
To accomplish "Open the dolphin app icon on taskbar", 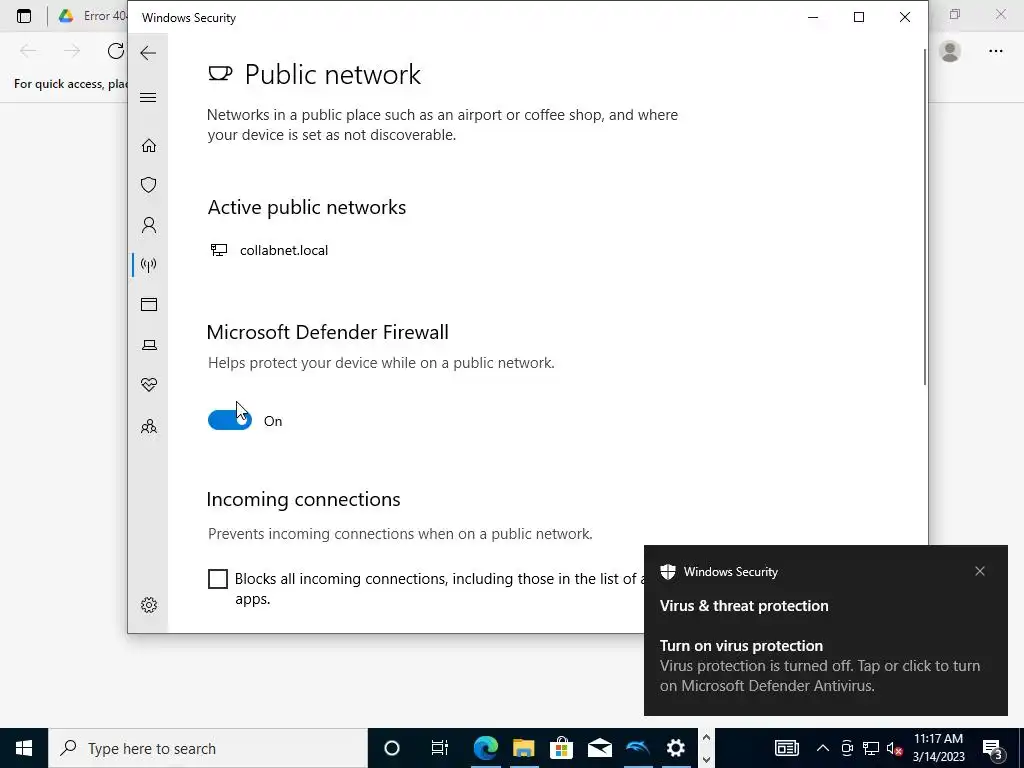I will point(637,748).
